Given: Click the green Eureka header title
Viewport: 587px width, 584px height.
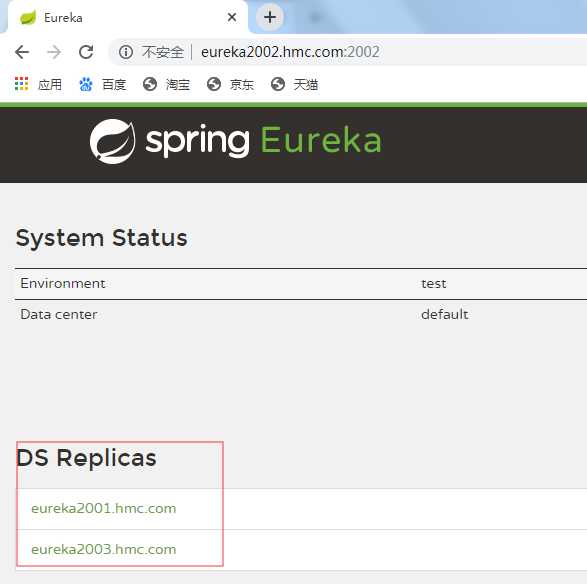Looking at the screenshot, I should (x=321, y=140).
